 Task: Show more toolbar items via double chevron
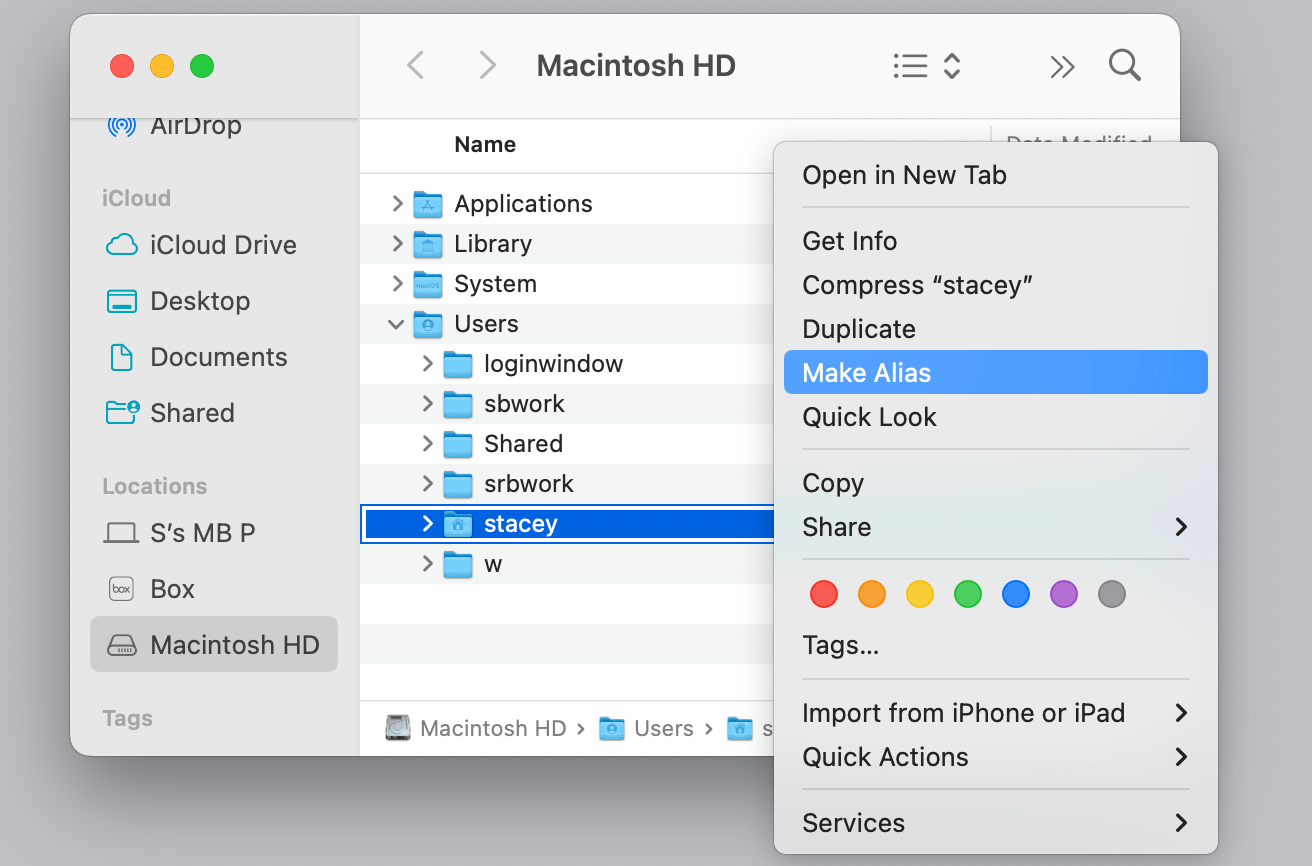(1062, 67)
